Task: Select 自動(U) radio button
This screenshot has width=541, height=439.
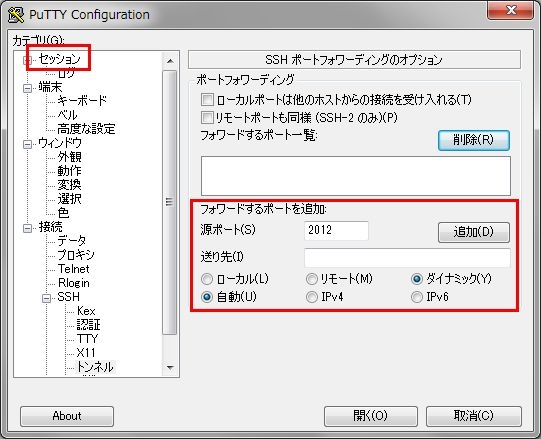Action: pos(207,297)
